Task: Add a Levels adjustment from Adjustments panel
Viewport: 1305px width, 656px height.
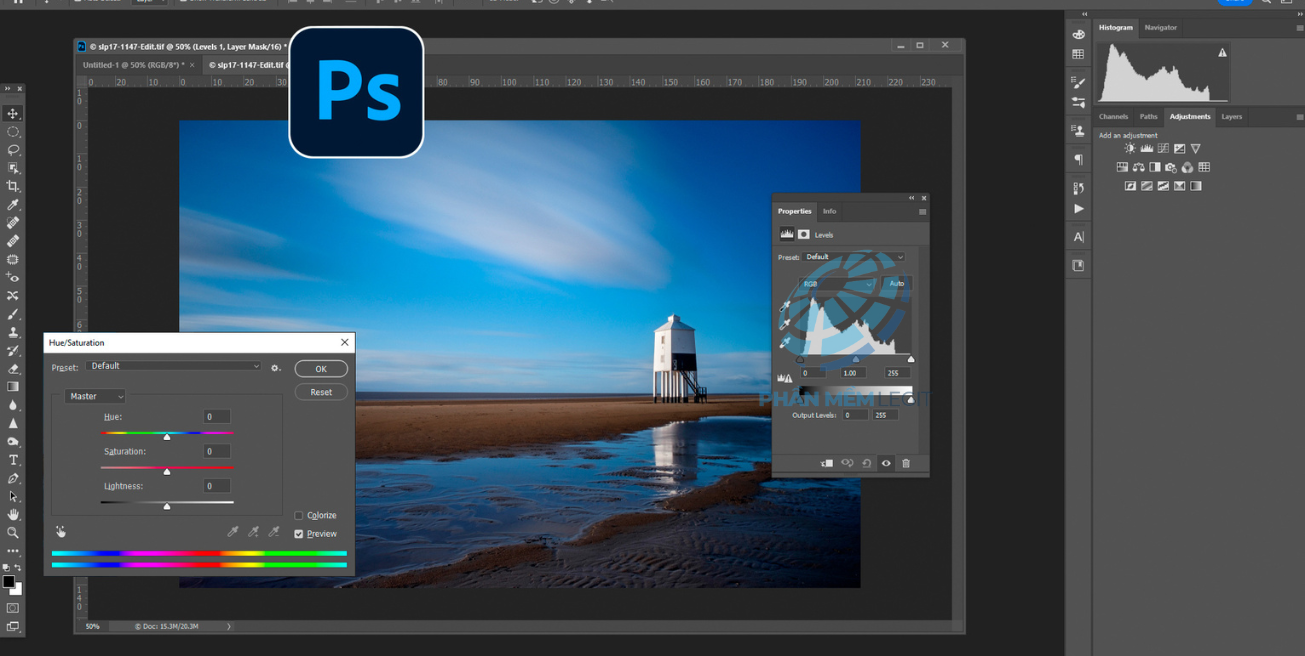Action: (x=1147, y=148)
